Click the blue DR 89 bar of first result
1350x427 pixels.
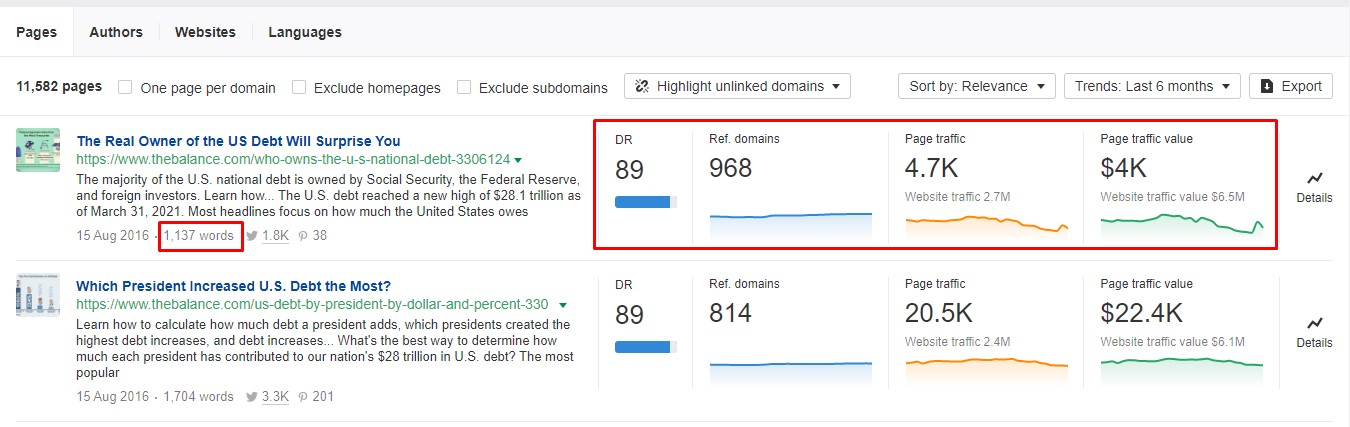tap(643, 202)
